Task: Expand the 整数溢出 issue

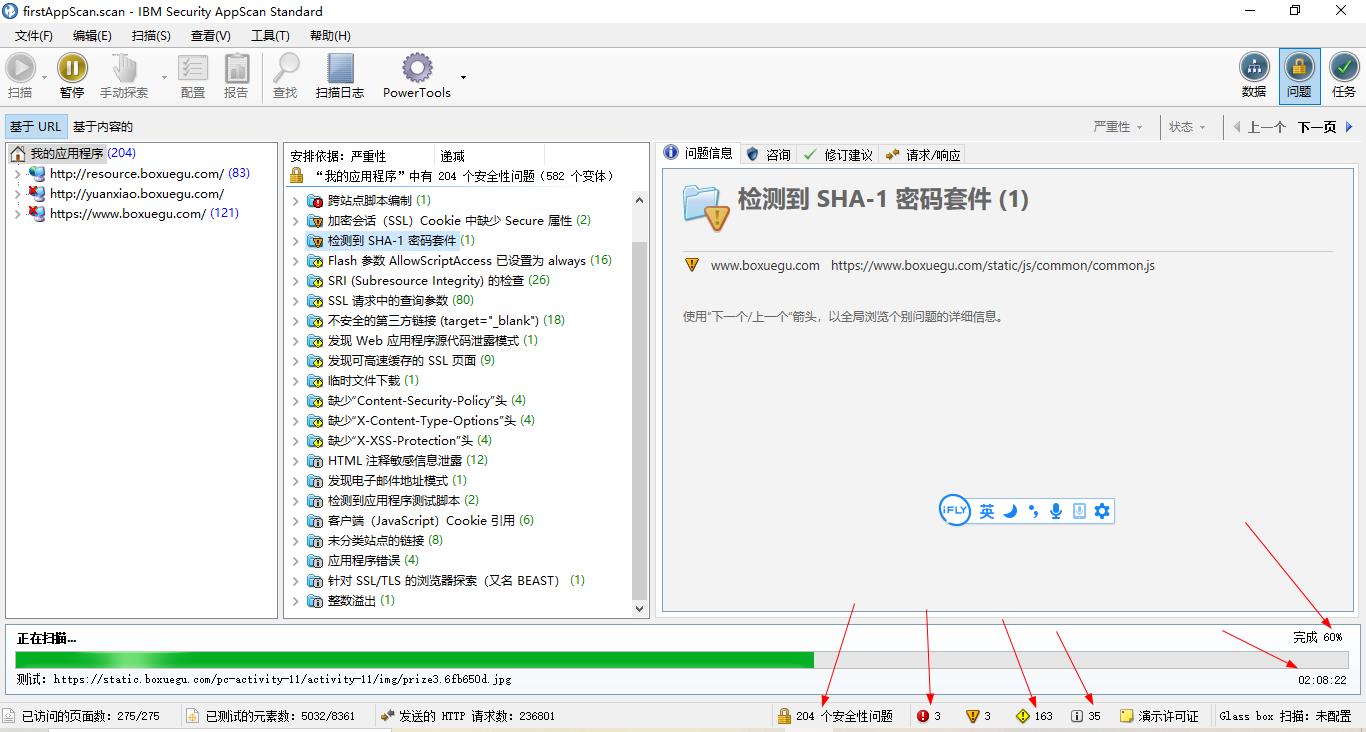Action: pos(296,601)
